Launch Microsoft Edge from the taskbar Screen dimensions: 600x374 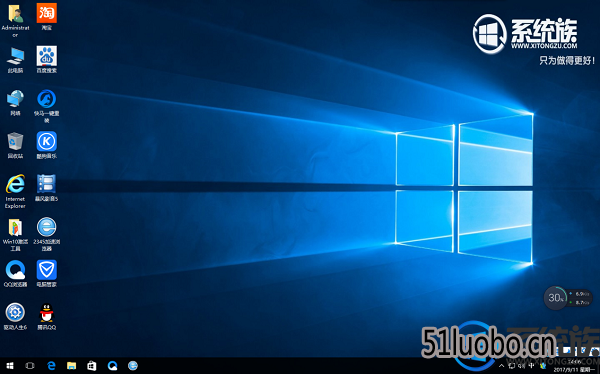(x=51, y=366)
